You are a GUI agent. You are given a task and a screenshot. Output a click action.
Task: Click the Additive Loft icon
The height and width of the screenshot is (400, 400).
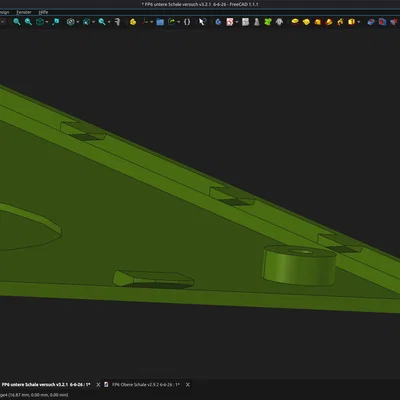[x=318, y=22]
